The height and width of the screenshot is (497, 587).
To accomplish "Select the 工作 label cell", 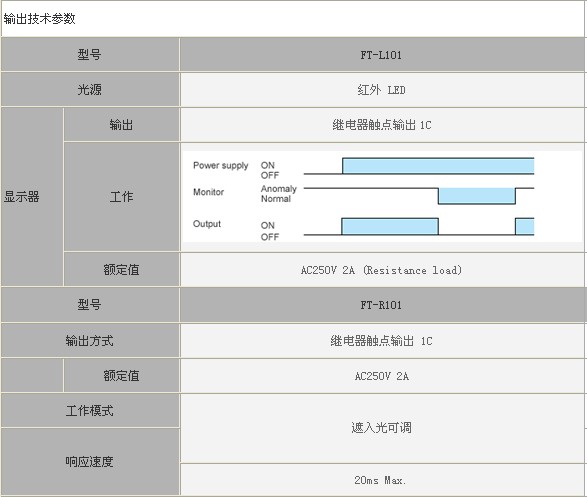I will point(121,196).
